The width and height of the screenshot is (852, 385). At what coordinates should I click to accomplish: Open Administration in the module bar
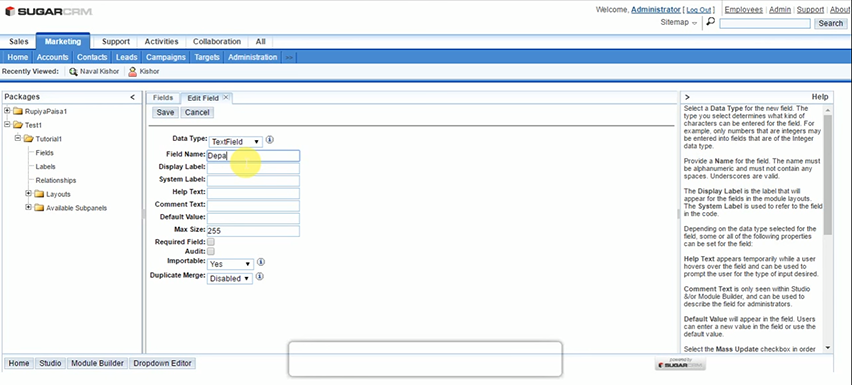(x=253, y=57)
